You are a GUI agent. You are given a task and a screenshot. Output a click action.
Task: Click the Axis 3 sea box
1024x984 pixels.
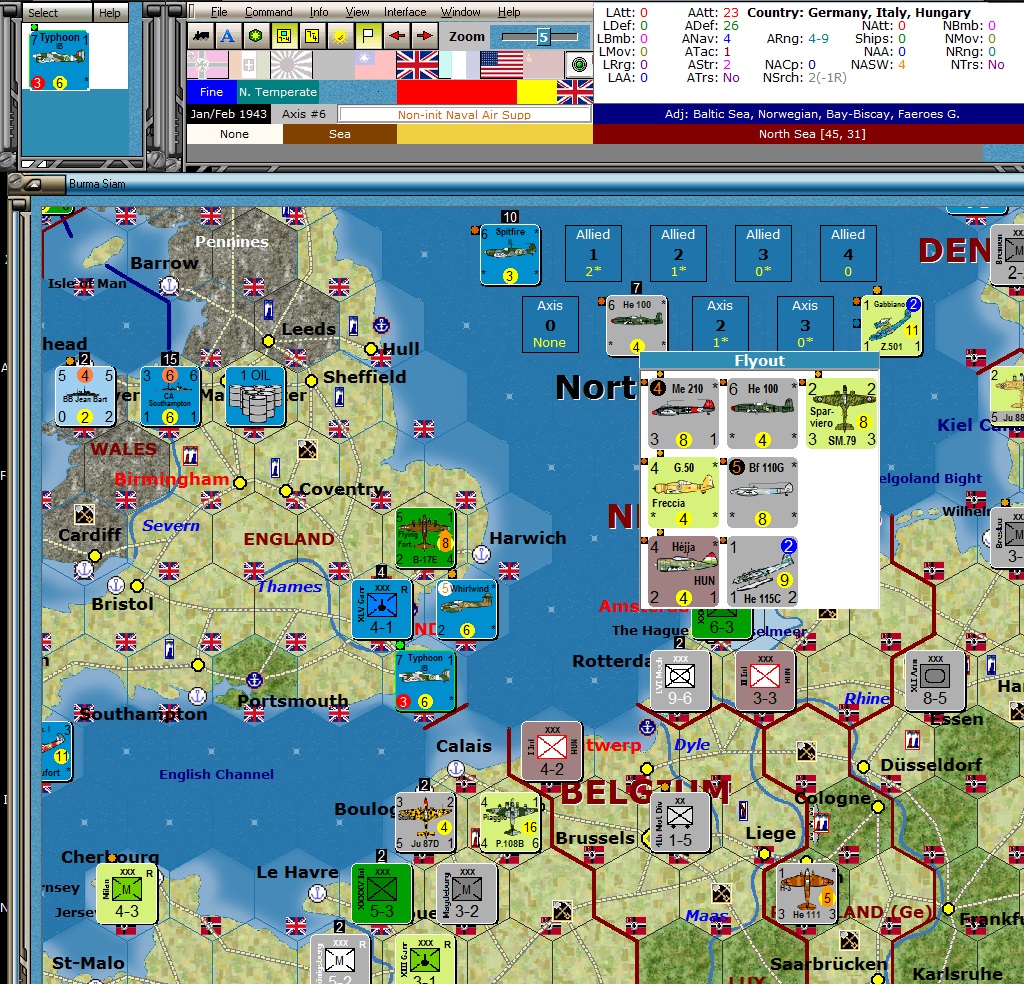click(805, 324)
